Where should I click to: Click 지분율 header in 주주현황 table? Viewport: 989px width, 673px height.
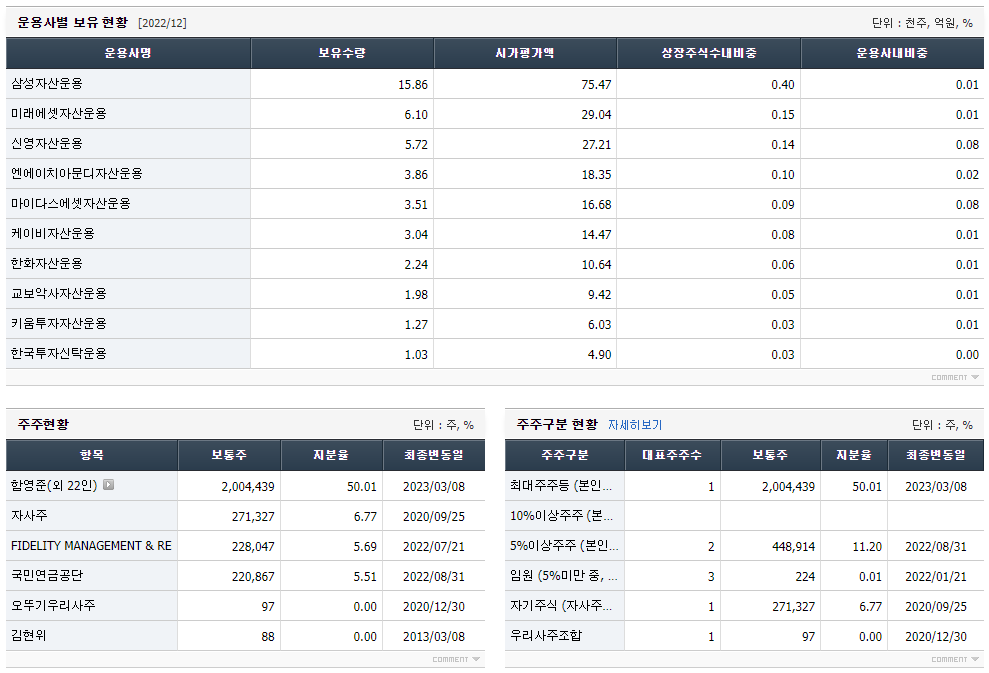click(331, 455)
